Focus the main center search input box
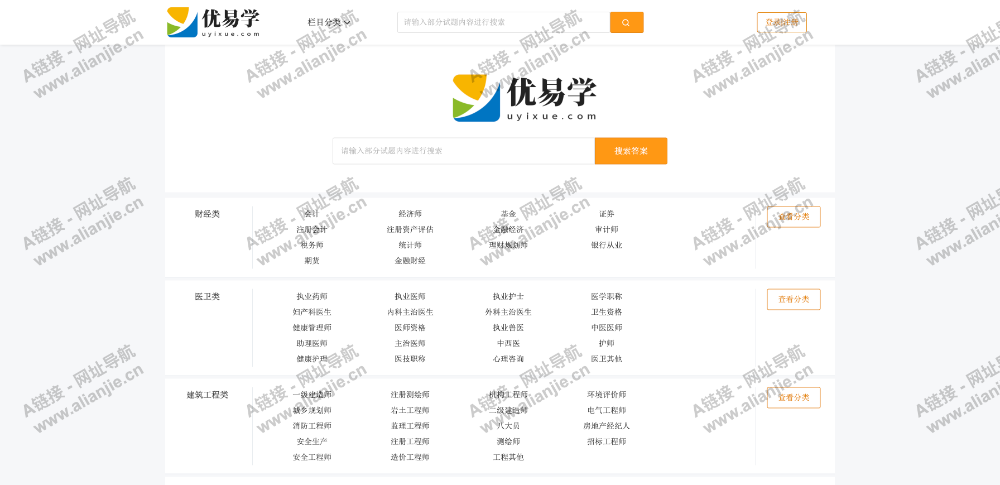 point(464,151)
